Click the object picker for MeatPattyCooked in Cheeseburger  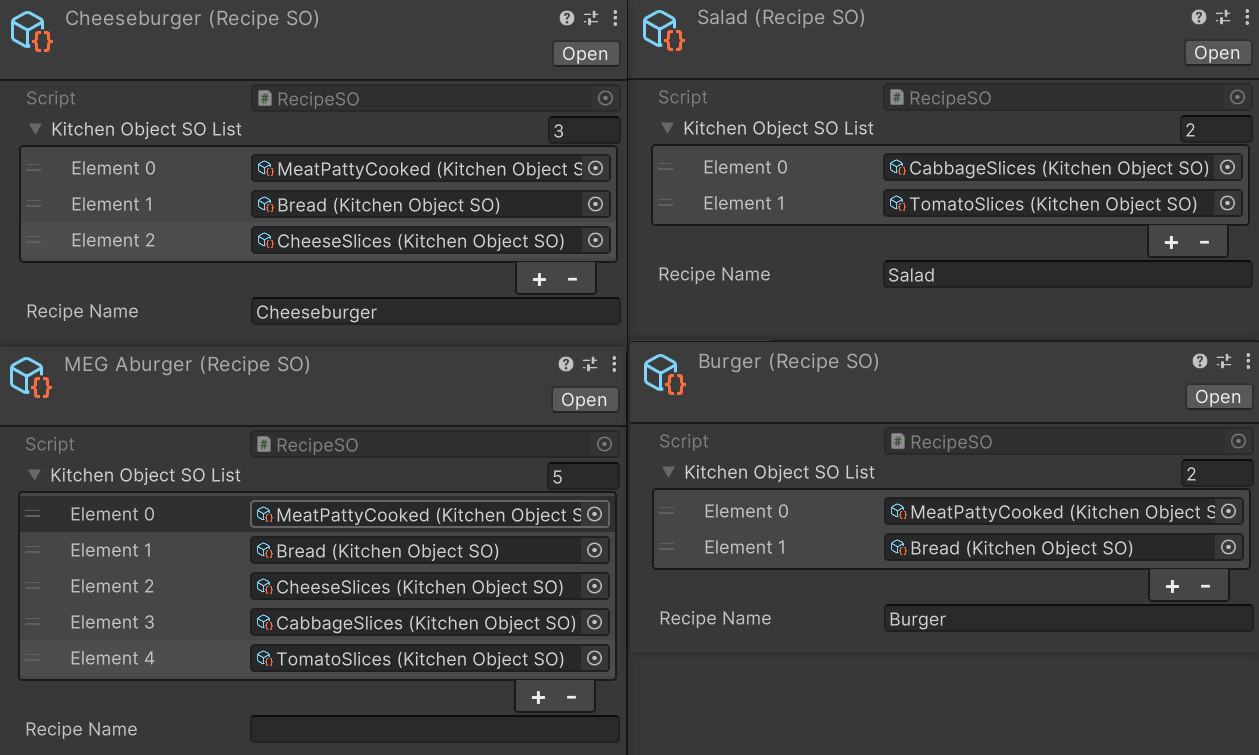[x=595, y=168]
